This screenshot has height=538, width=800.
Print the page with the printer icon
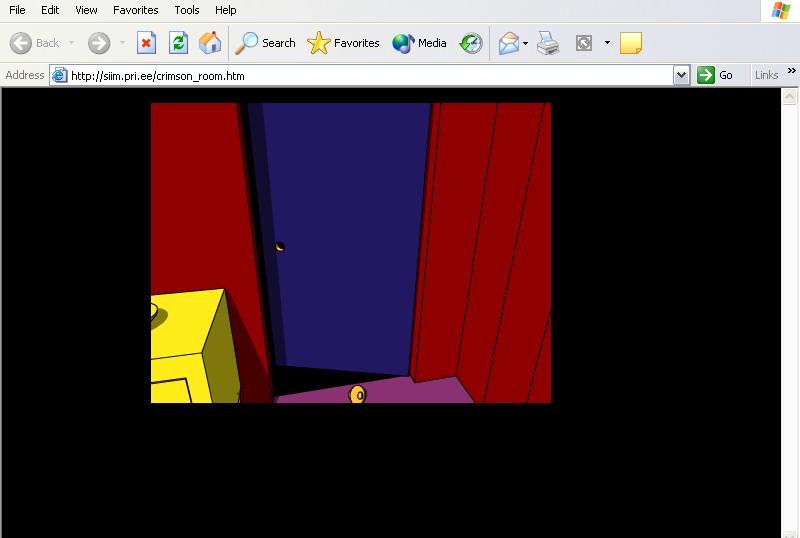coord(548,43)
